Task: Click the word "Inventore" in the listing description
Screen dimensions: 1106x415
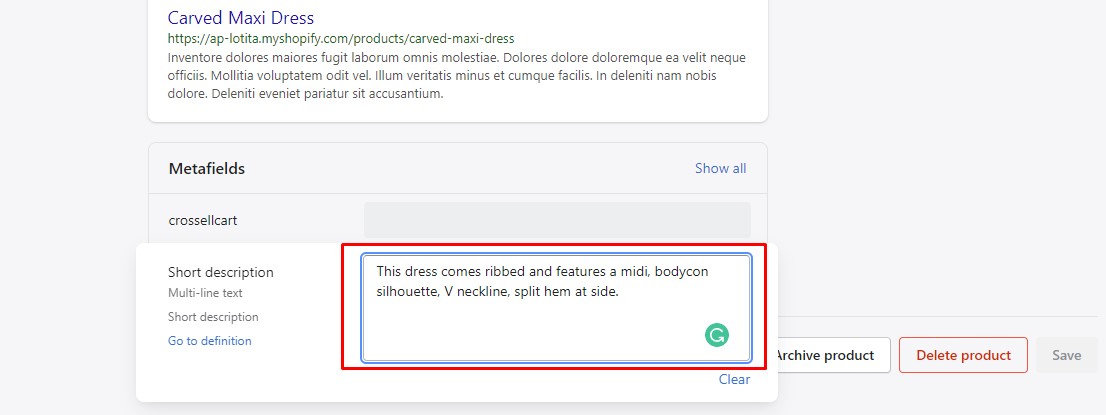Action: [x=199, y=58]
